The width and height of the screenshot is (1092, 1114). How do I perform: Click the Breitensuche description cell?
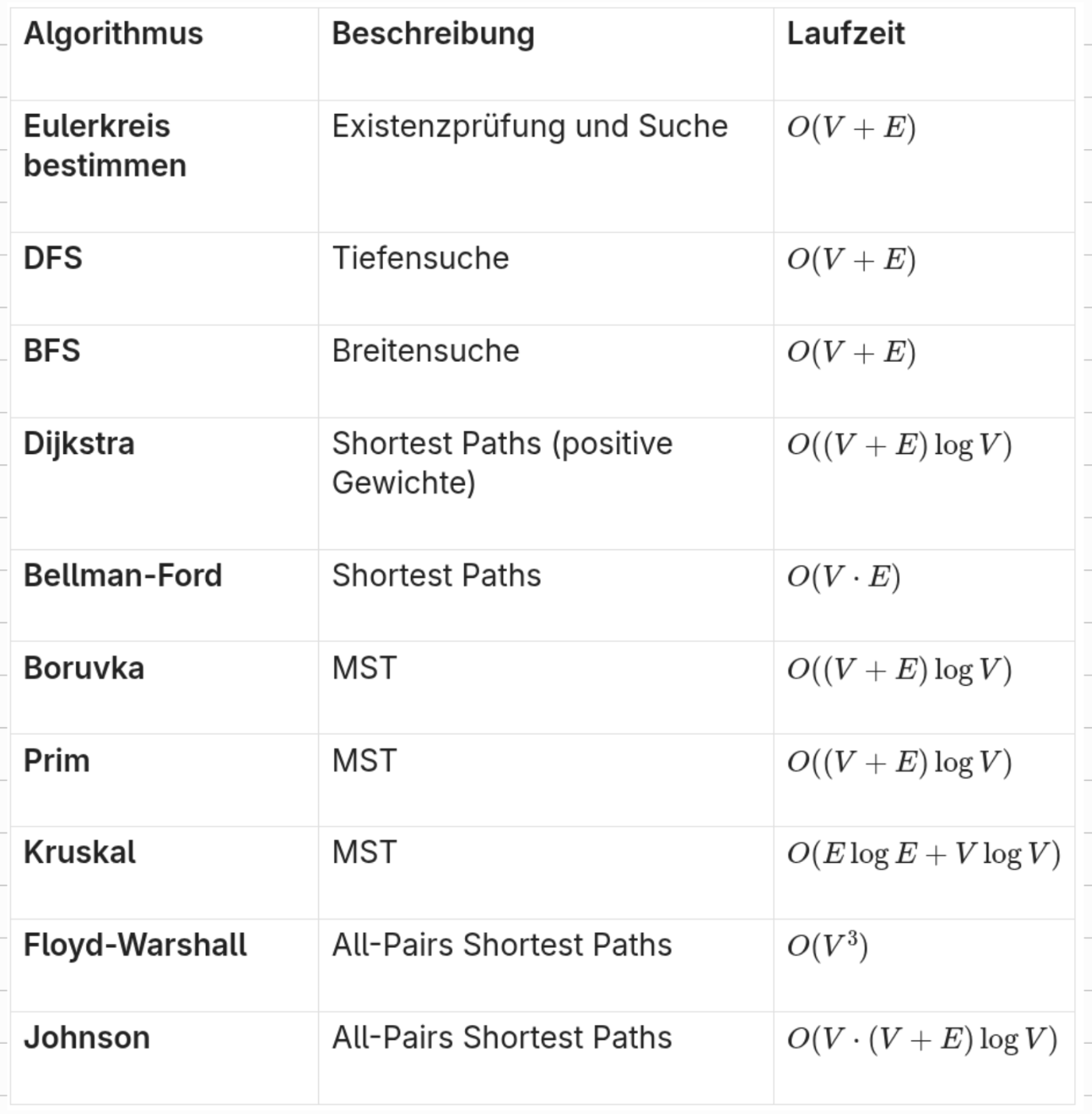tap(425, 352)
